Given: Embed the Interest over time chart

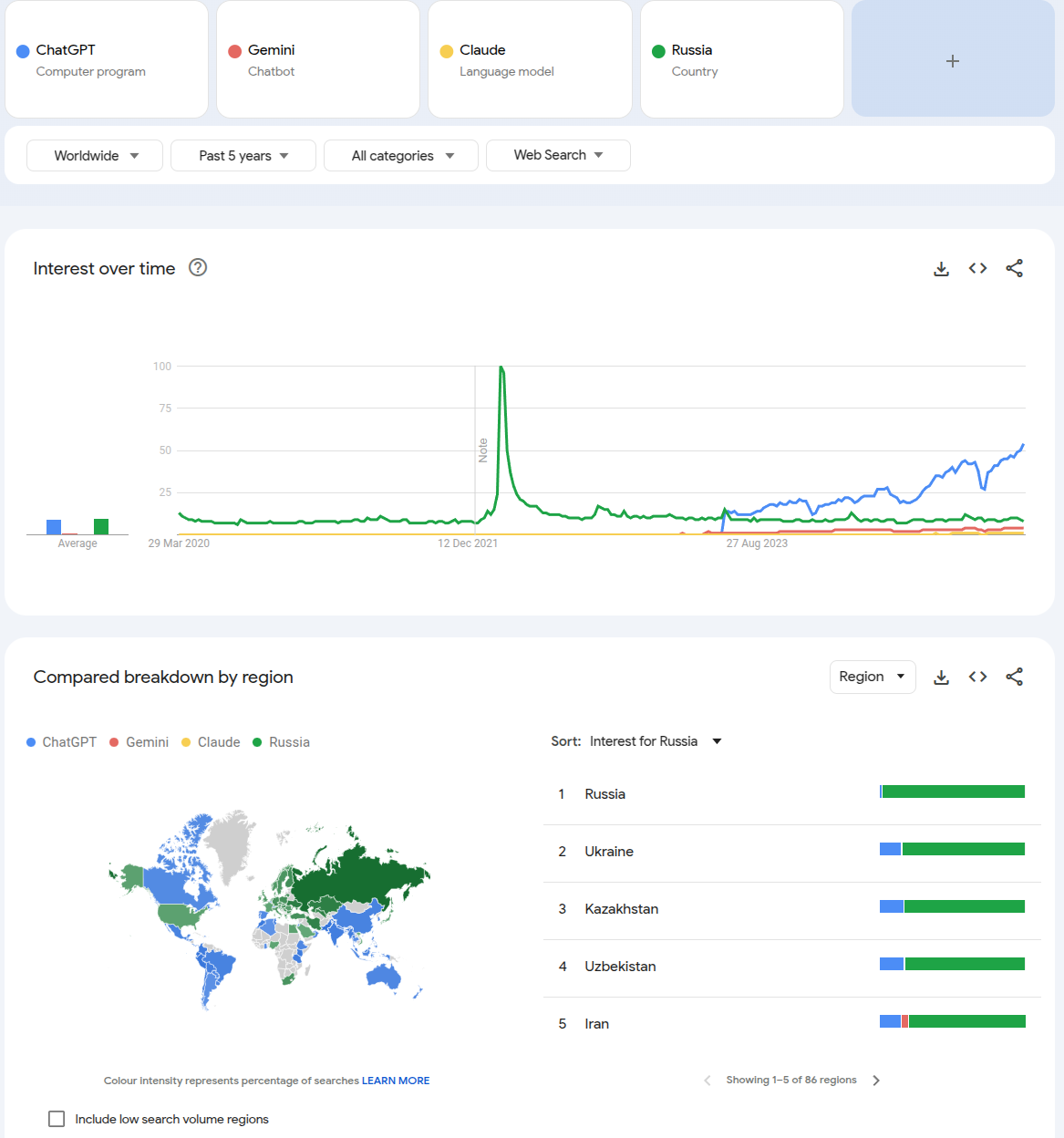Looking at the screenshot, I should point(977,268).
